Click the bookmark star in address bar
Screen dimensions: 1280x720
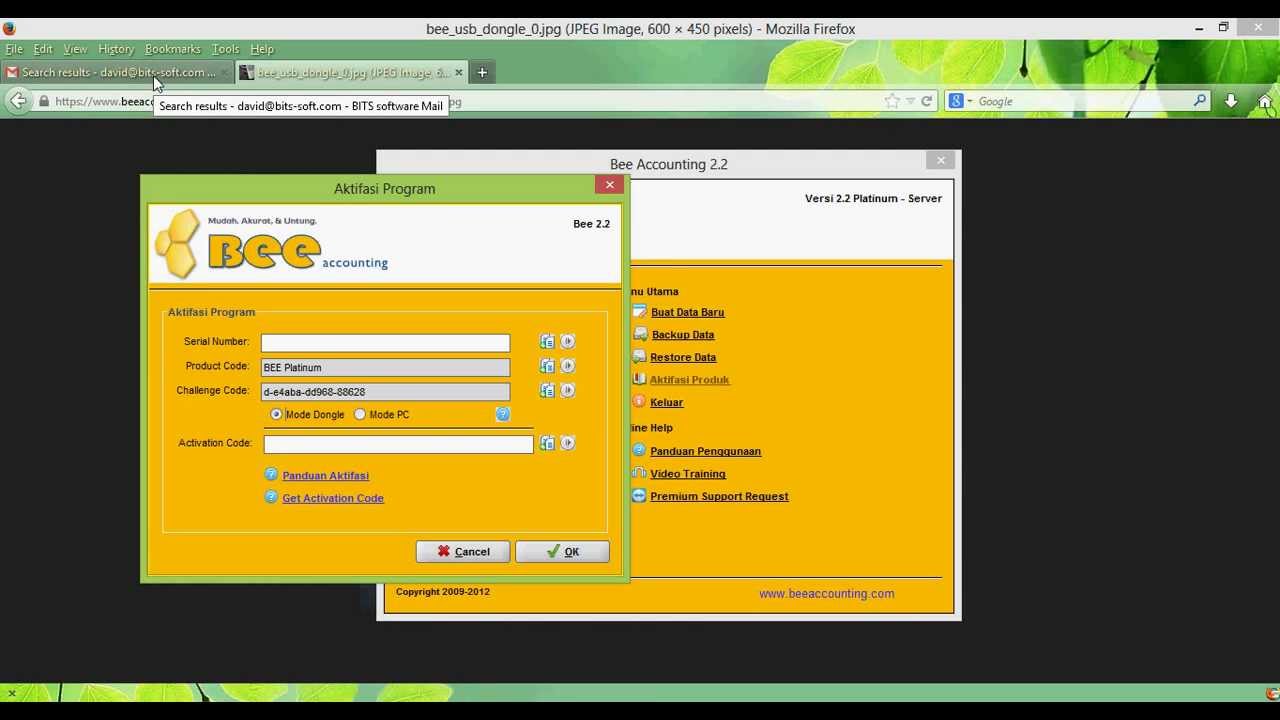pos(892,101)
